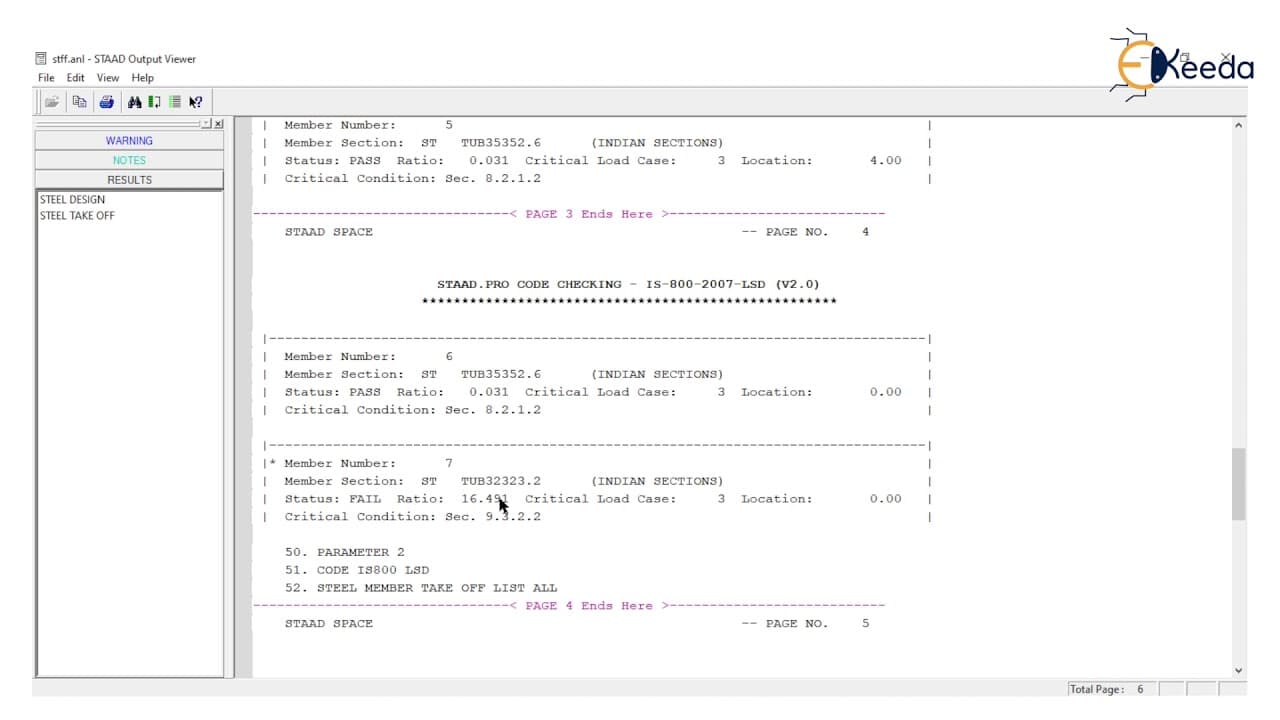This screenshot has width=1280, height=720.
Task: Click the ratio value 16.491
Action: tap(484, 499)
